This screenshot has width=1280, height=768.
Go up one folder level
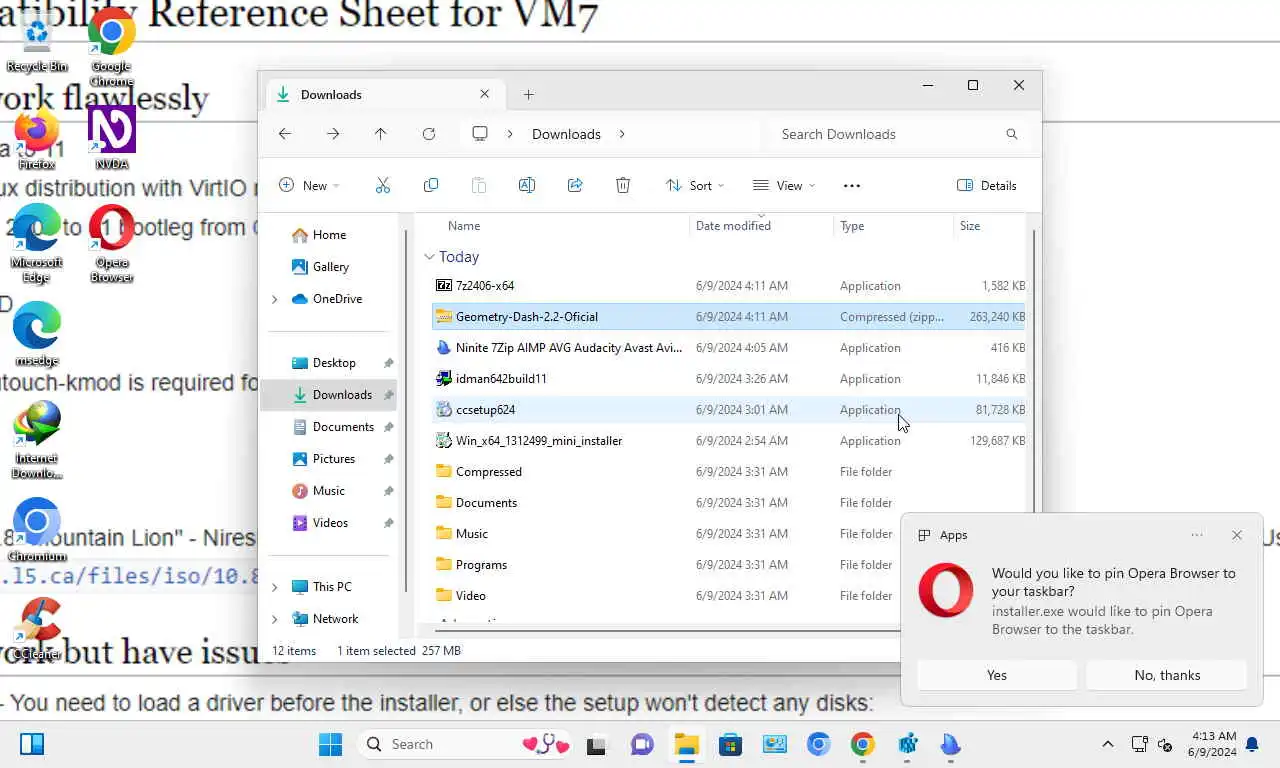click(380, 134)
